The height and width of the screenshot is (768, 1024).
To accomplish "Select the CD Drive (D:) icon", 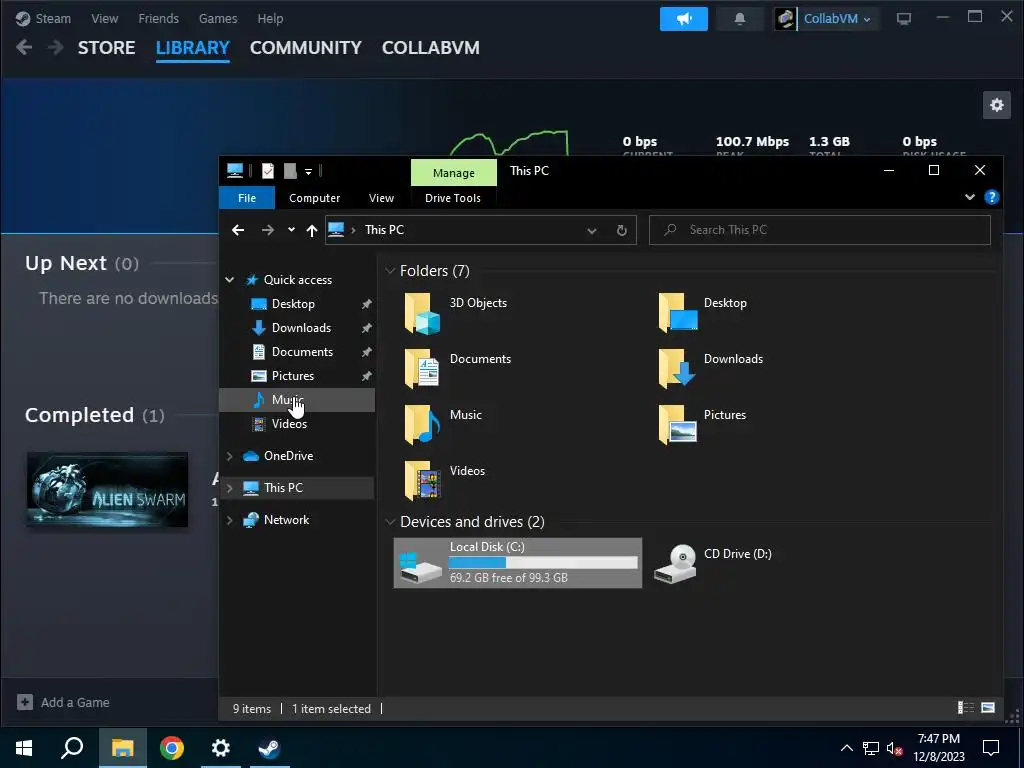I will coord(675,564).
